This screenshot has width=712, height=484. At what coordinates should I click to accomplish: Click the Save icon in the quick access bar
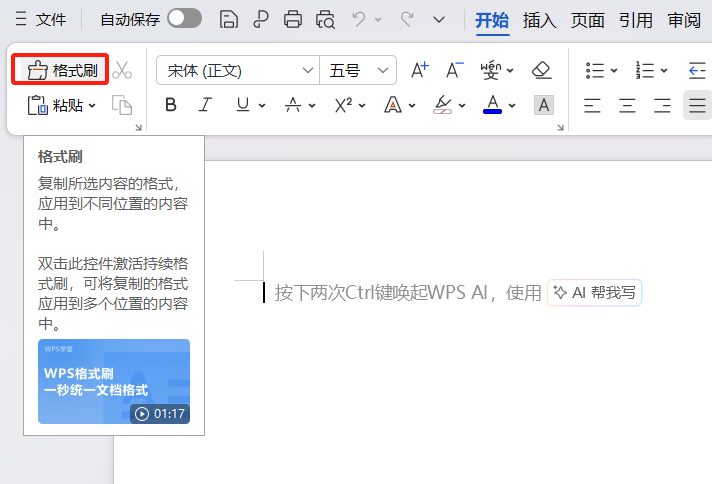pyautogui.click(x=228, y=20)
